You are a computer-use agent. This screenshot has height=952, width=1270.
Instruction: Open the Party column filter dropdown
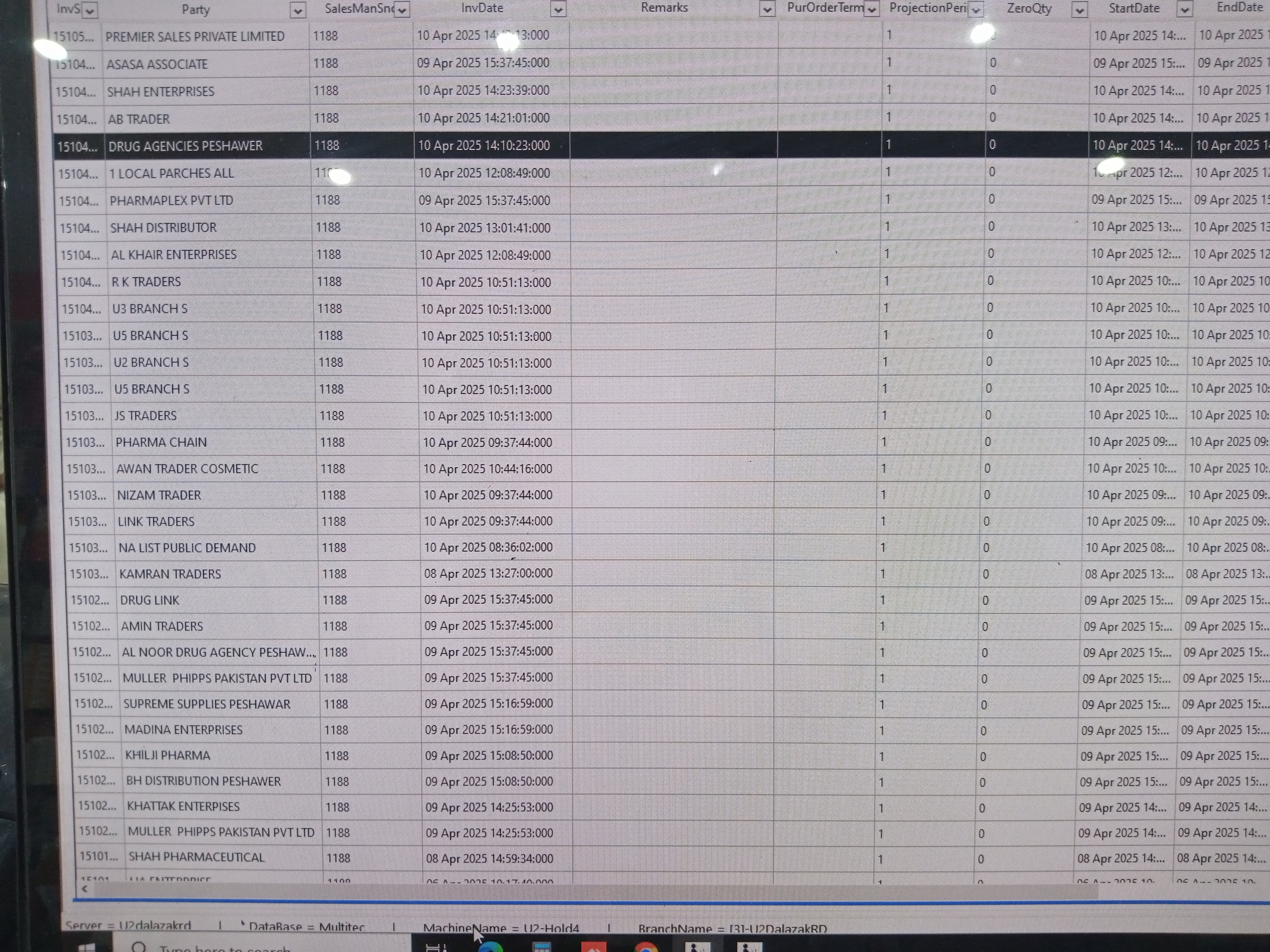point(297,10)
